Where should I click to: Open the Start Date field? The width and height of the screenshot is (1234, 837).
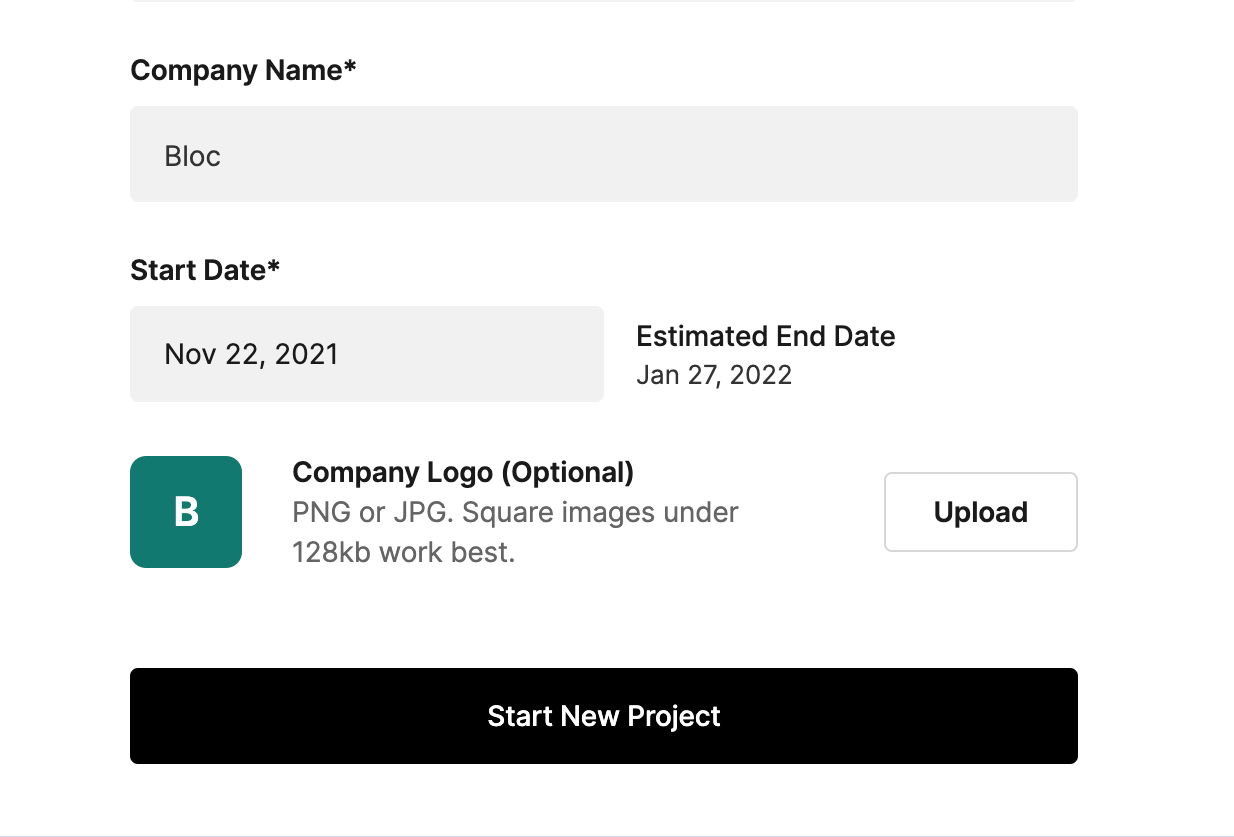(x=366, y=354)
